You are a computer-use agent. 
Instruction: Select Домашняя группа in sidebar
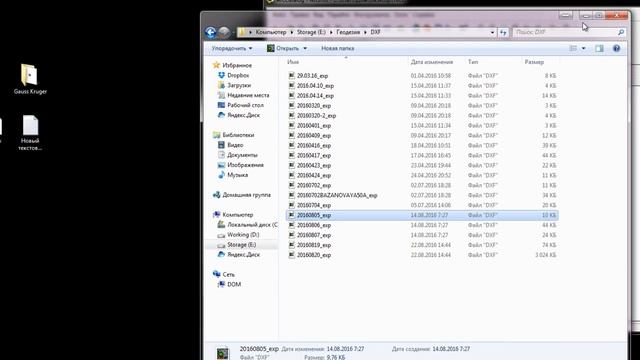pos(242,195)
